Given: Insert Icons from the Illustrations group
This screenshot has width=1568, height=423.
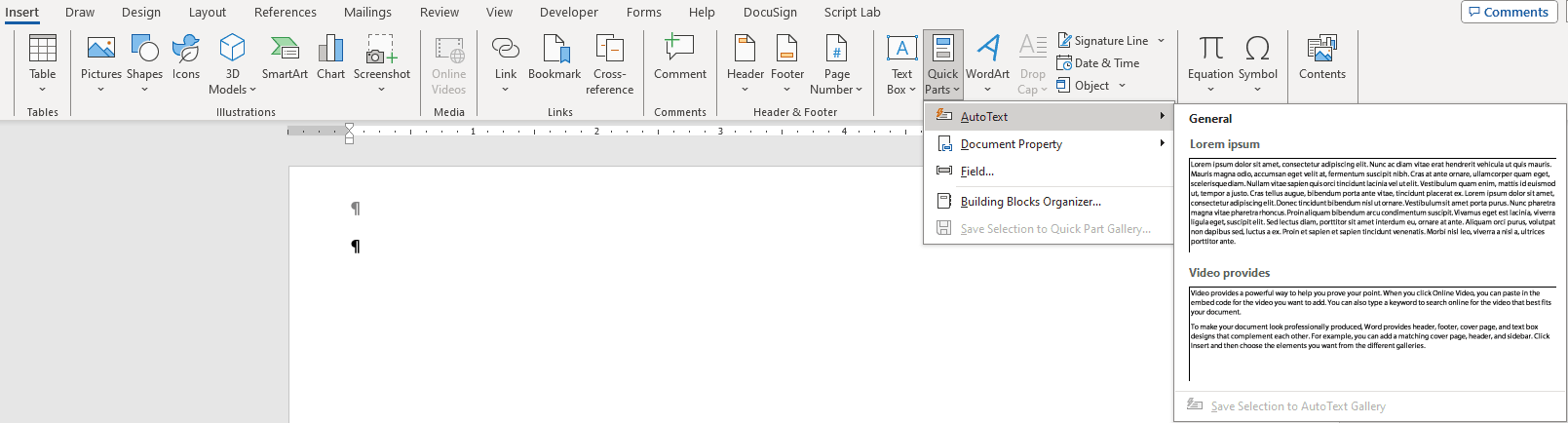Looking at the screenshot, I should 186,58.
